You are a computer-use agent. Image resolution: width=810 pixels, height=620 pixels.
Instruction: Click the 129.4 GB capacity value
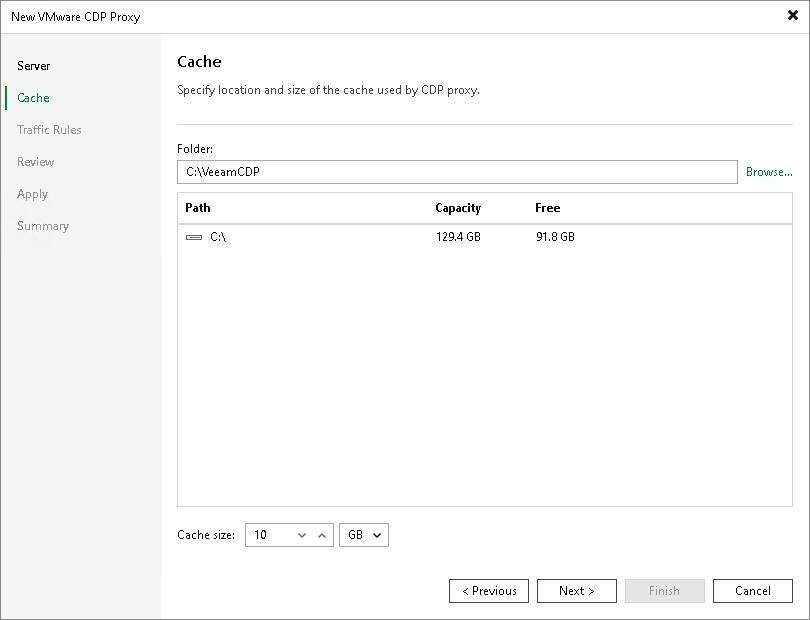click(x=458, y=237)
